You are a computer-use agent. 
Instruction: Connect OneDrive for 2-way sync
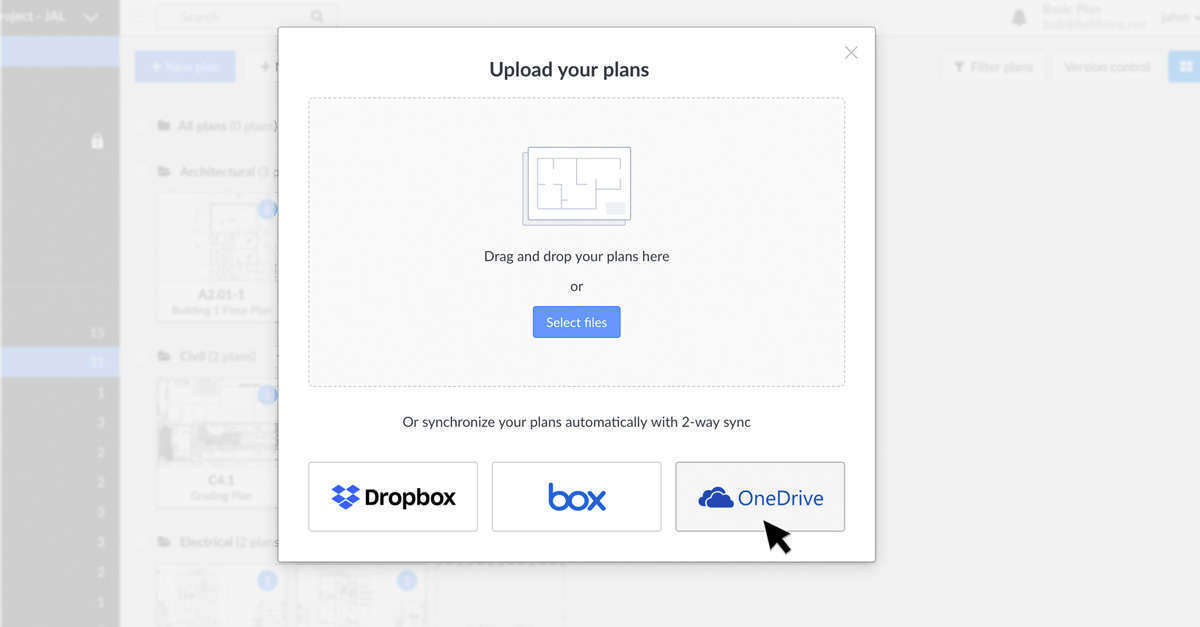pyautogui.click(x=760, y=497)
